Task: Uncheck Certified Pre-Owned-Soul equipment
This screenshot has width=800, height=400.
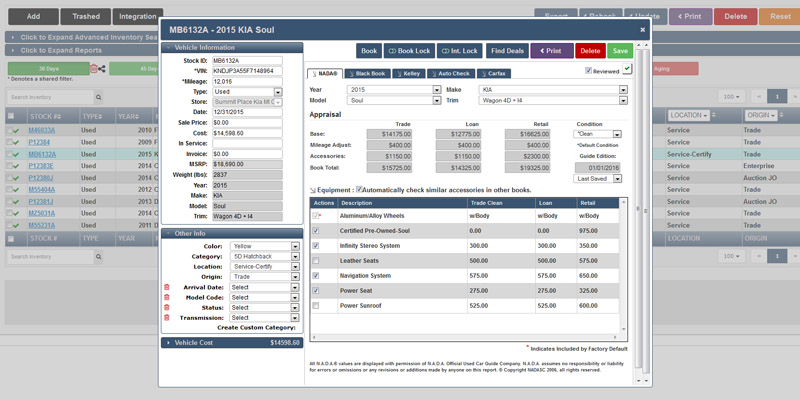Action: pyautogui.click(x=316, y=231)
